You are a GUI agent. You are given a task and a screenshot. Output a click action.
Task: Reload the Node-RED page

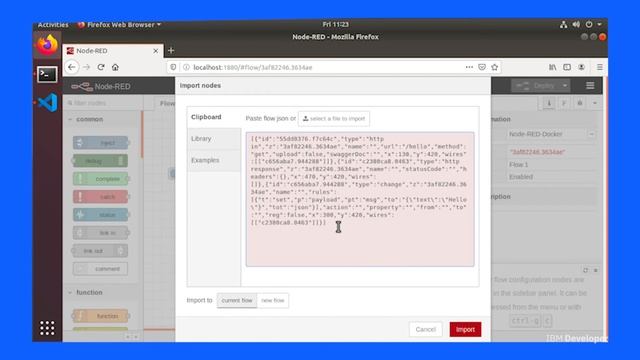[x=101, y=67]
